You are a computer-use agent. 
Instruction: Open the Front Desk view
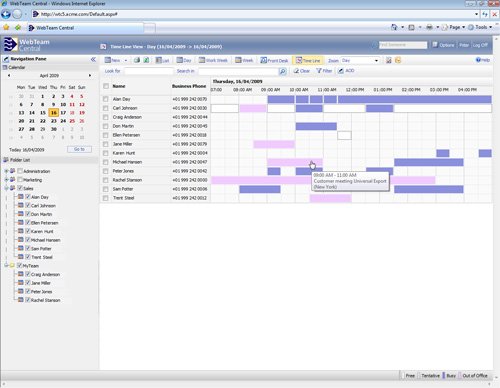pyautogui.click(x=274, y=60)
